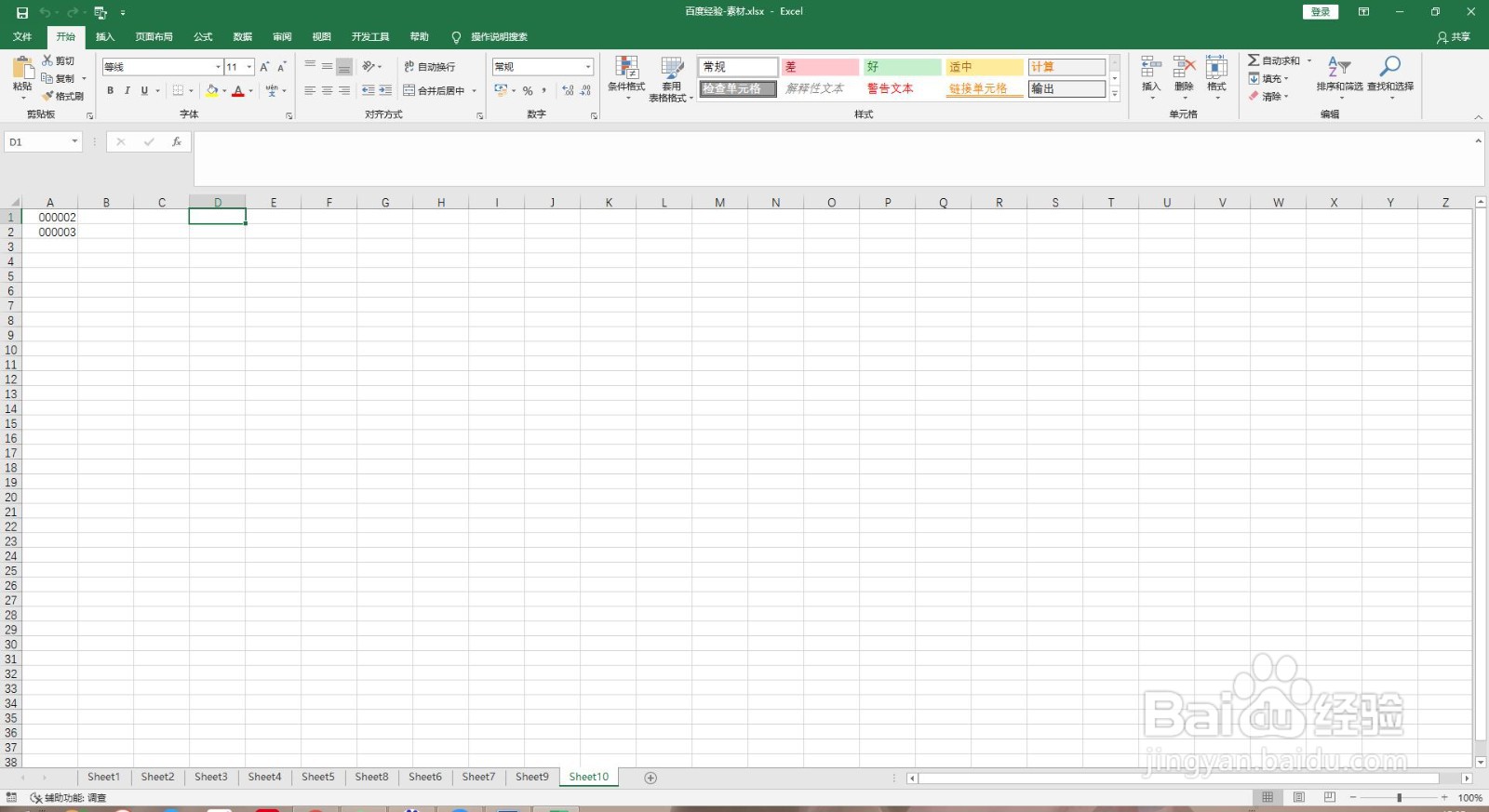
Task: Open the Formulas (公式) tab
Action: pyautogui.click(x=203, y=37)
